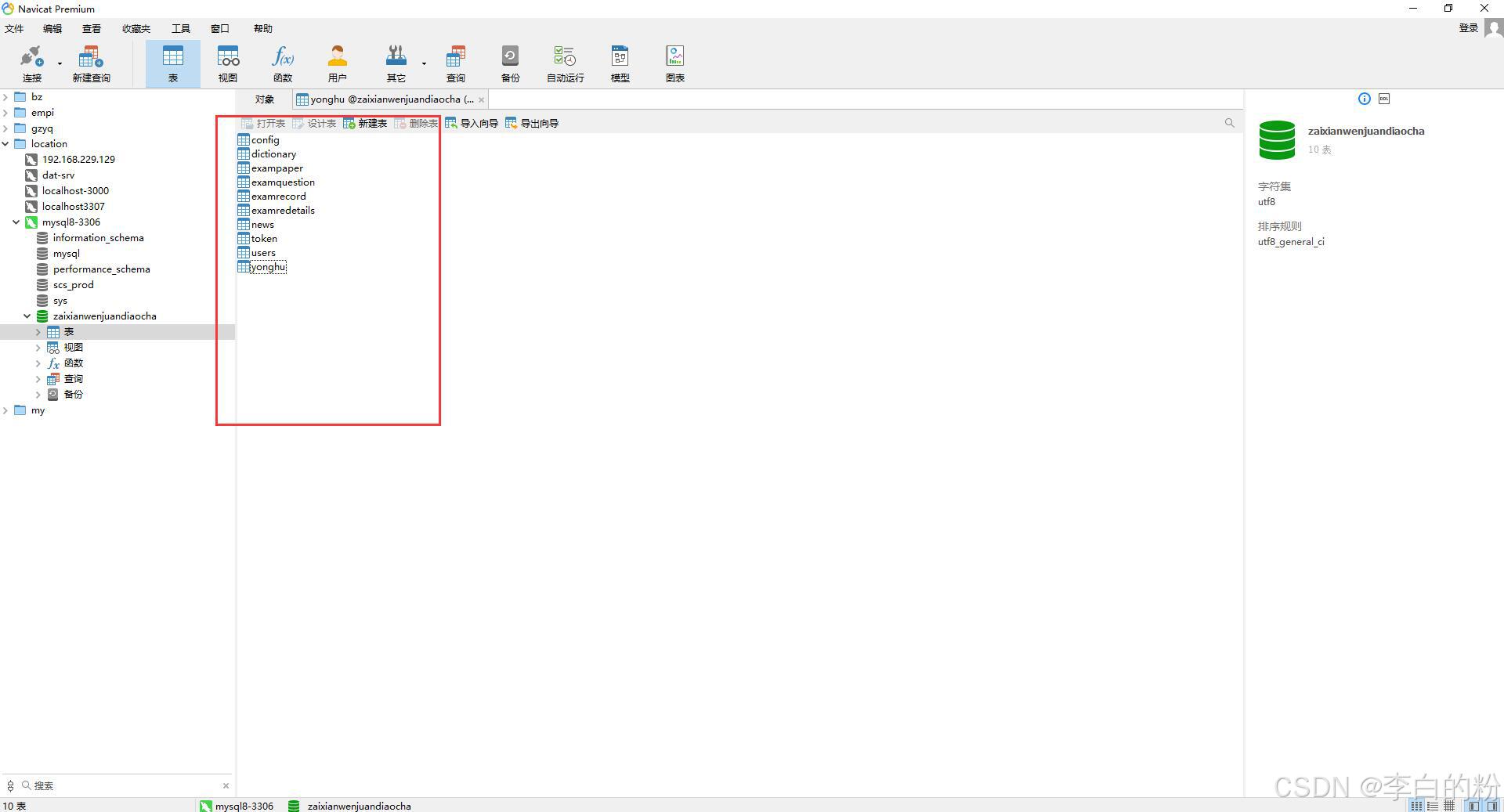Clear the sidebar search with X

tap(226, 785)
